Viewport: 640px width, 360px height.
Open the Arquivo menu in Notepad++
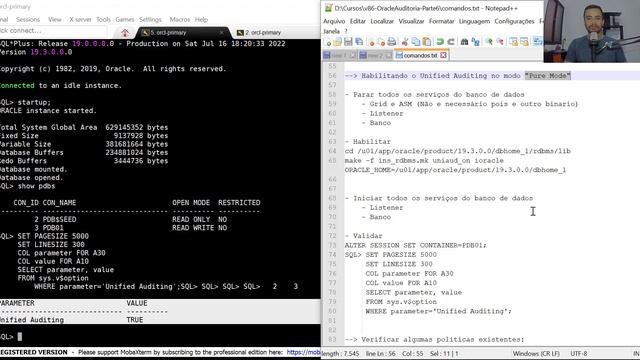click(334, 21)
